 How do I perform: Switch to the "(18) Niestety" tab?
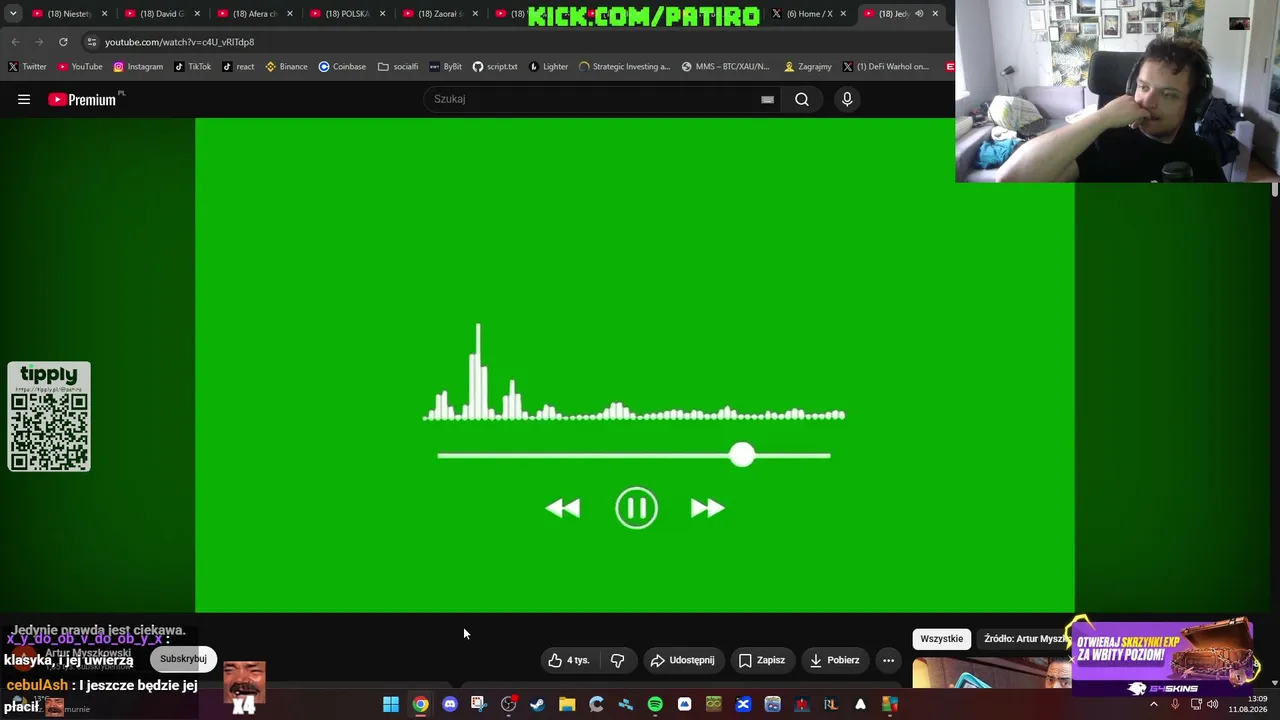[x=69, y=14]
